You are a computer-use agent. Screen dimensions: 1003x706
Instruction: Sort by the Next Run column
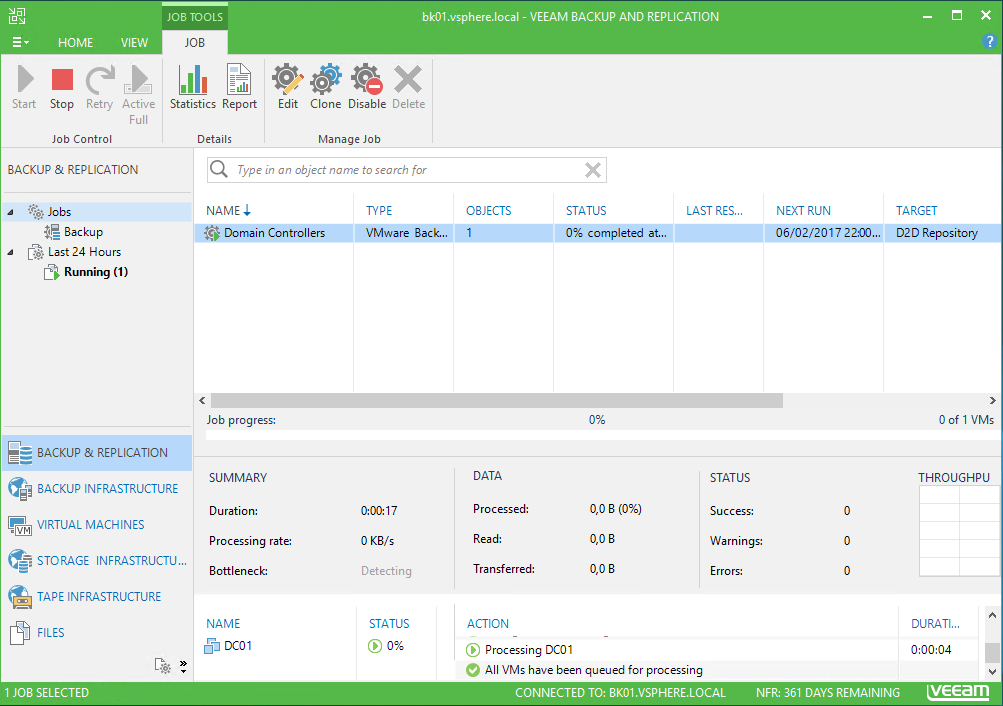click(x=803, y=210)
